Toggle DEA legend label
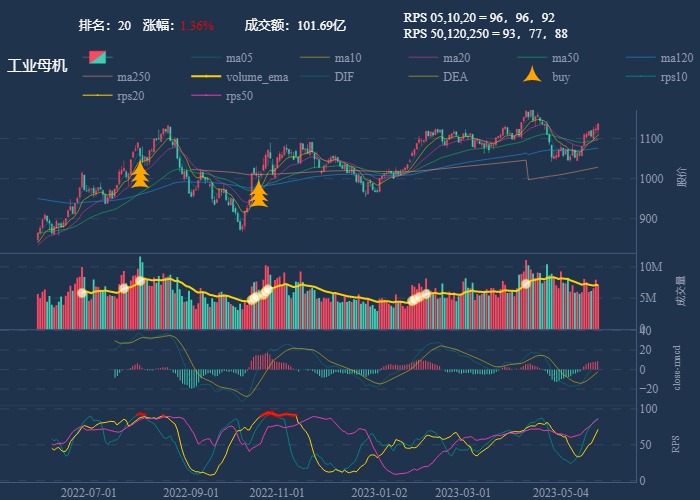The width and height of the screenshot is (700, 500). pos(455,77)
